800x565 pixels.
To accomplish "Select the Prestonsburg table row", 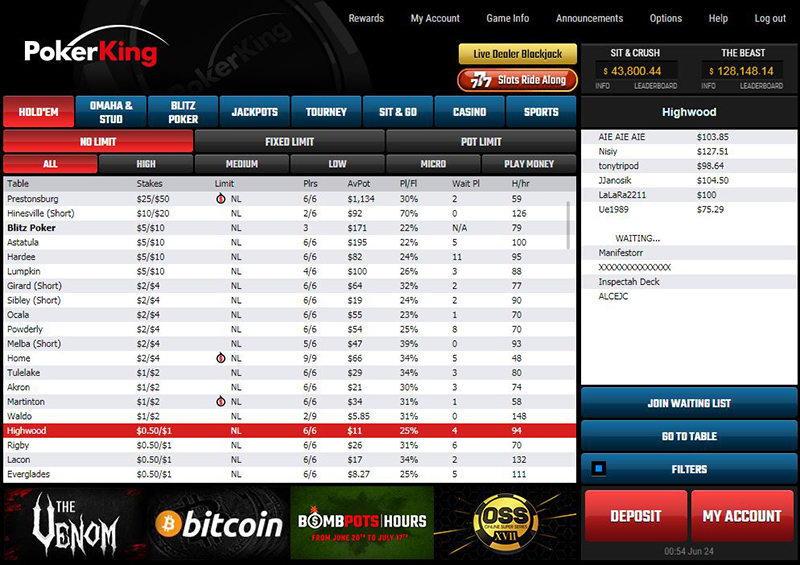I will coord(289,199).
